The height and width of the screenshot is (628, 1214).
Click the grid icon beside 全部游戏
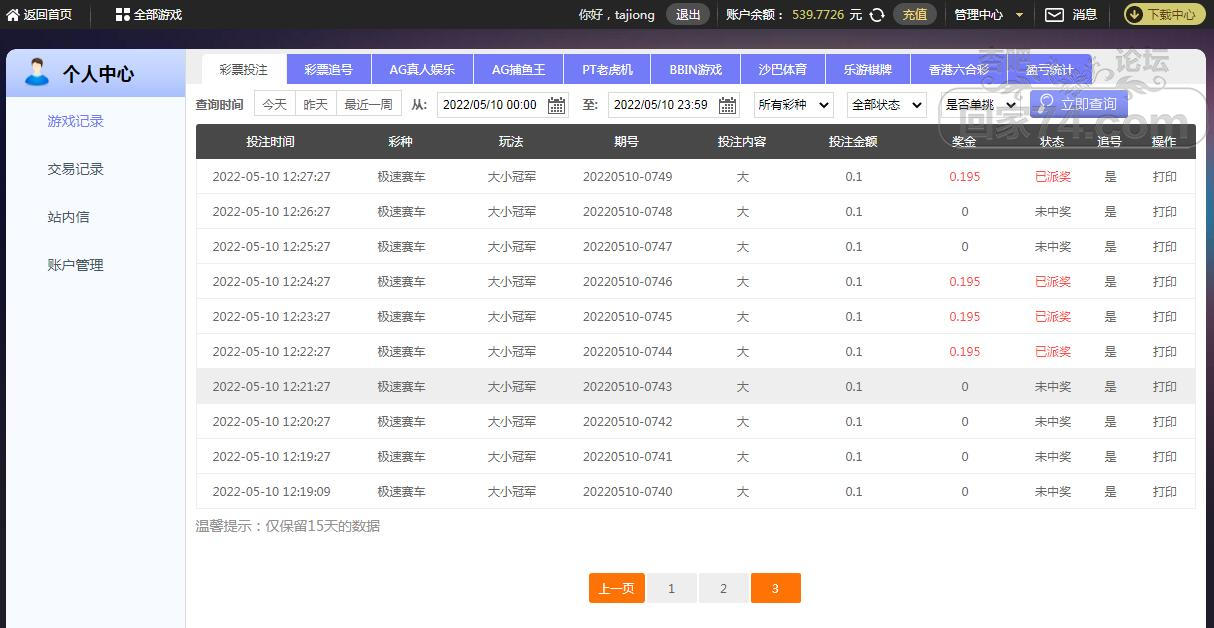click(x=123, y=15)
